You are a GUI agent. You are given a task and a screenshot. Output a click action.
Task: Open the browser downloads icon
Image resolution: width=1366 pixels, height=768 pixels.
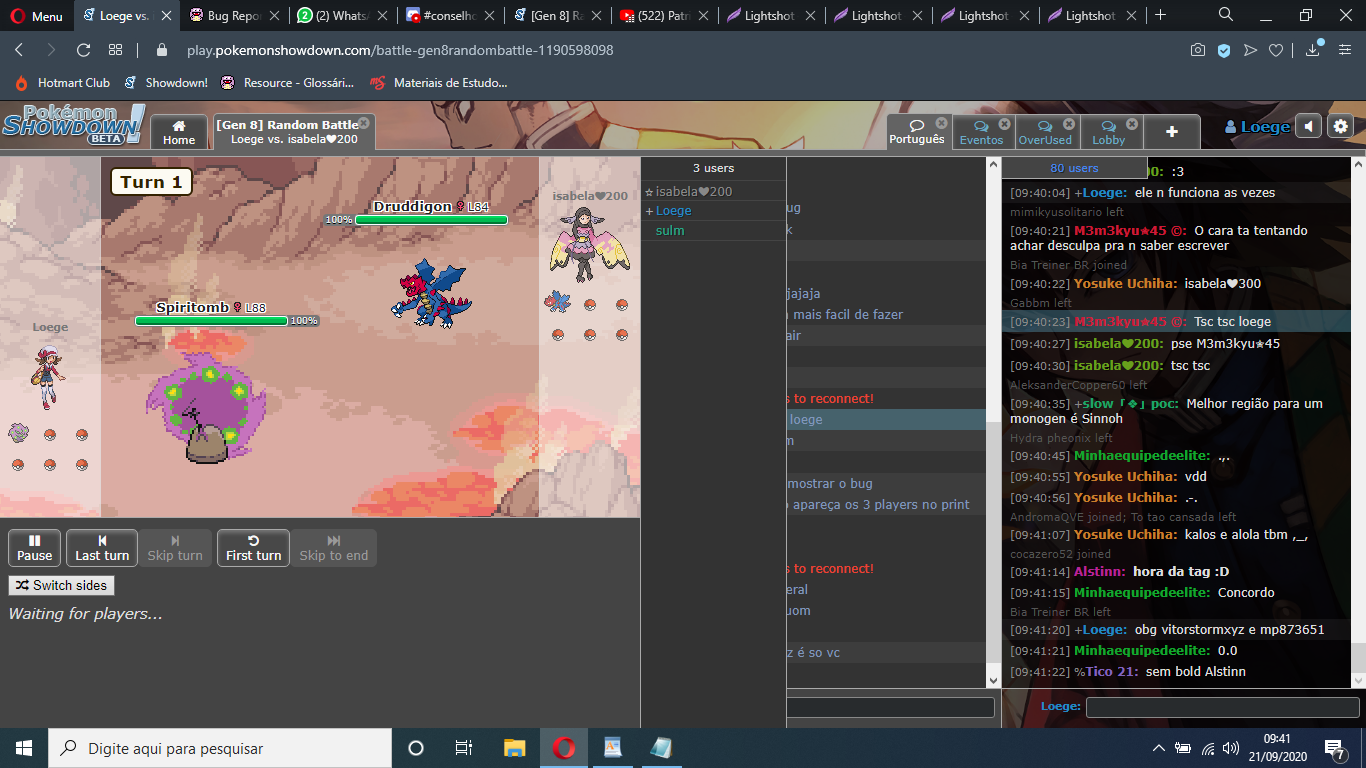(1313, 50)
